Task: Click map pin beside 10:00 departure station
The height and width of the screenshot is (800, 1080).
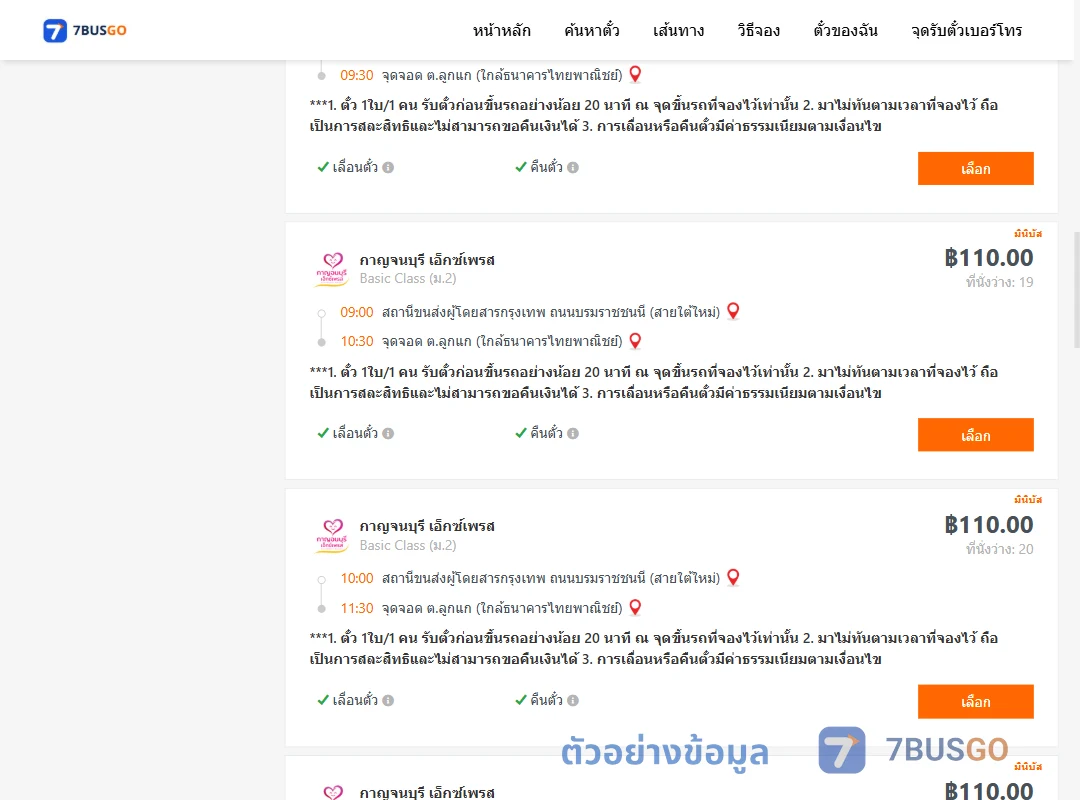Action: pos(733,577)
